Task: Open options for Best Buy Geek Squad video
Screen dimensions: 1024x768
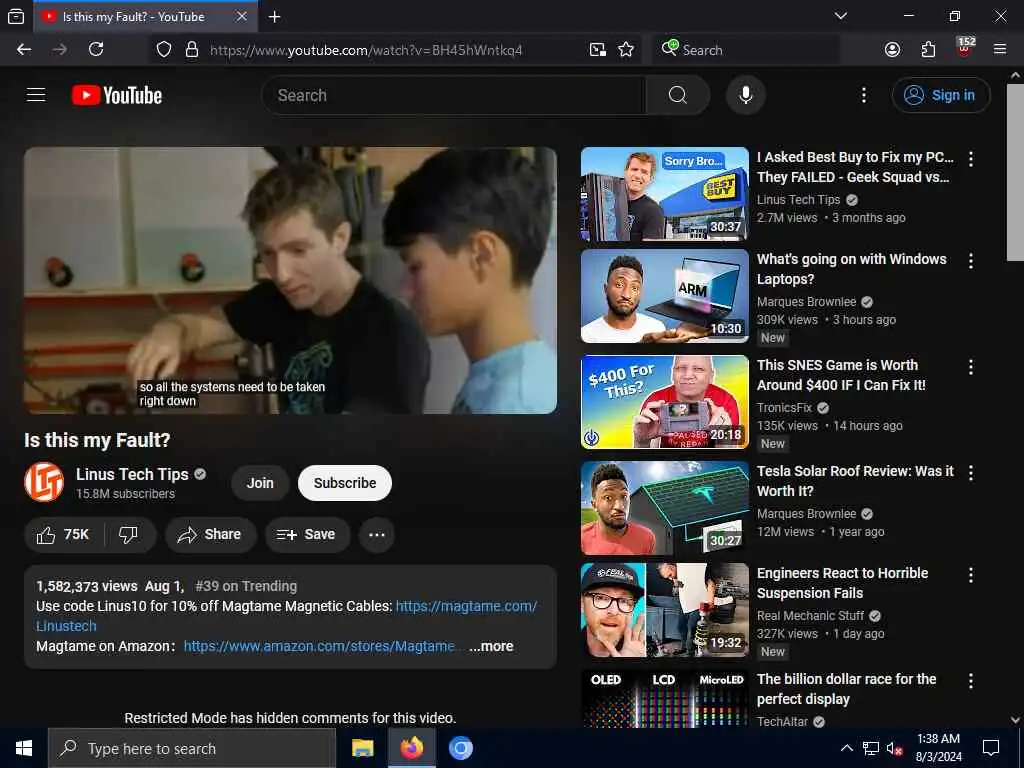Action: 971,159
